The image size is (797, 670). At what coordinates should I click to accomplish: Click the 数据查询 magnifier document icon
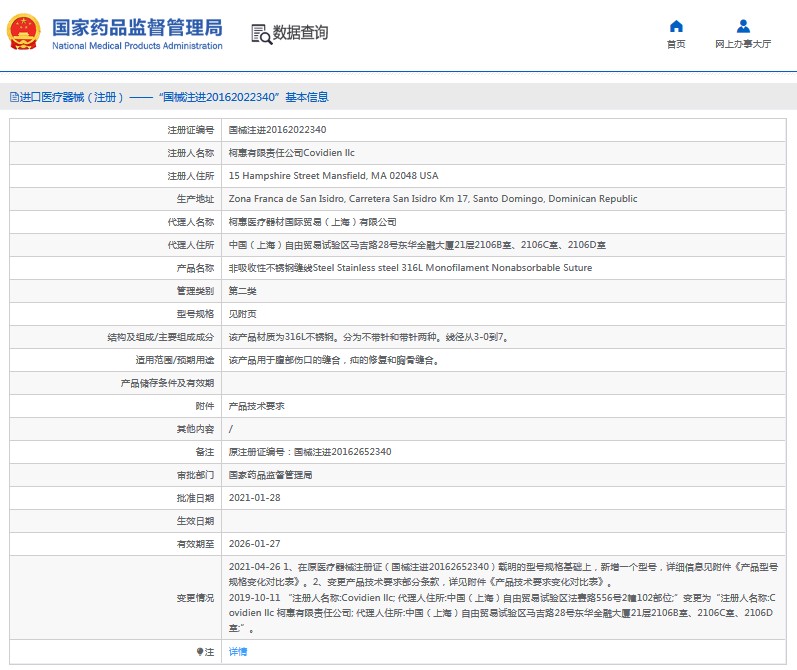[261, 33]
